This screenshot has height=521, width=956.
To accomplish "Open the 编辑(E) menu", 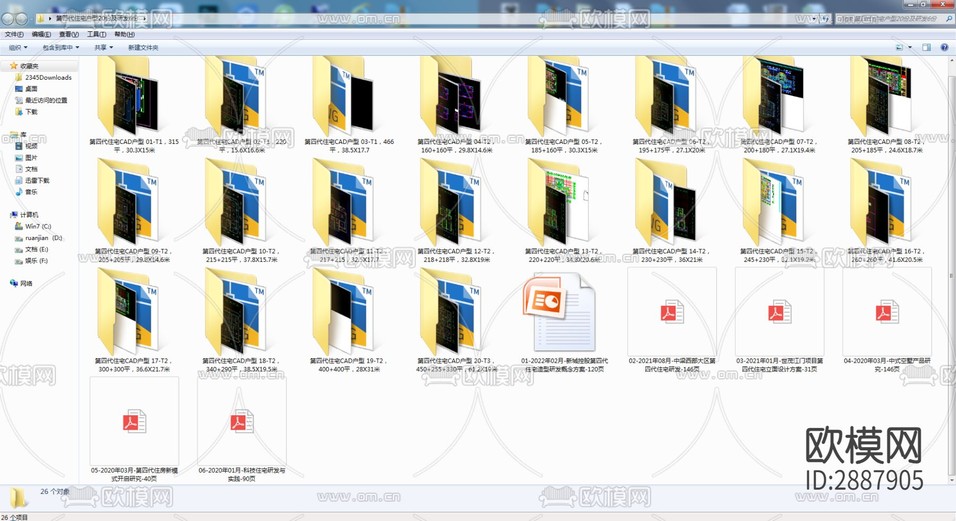I will point(41,35).
